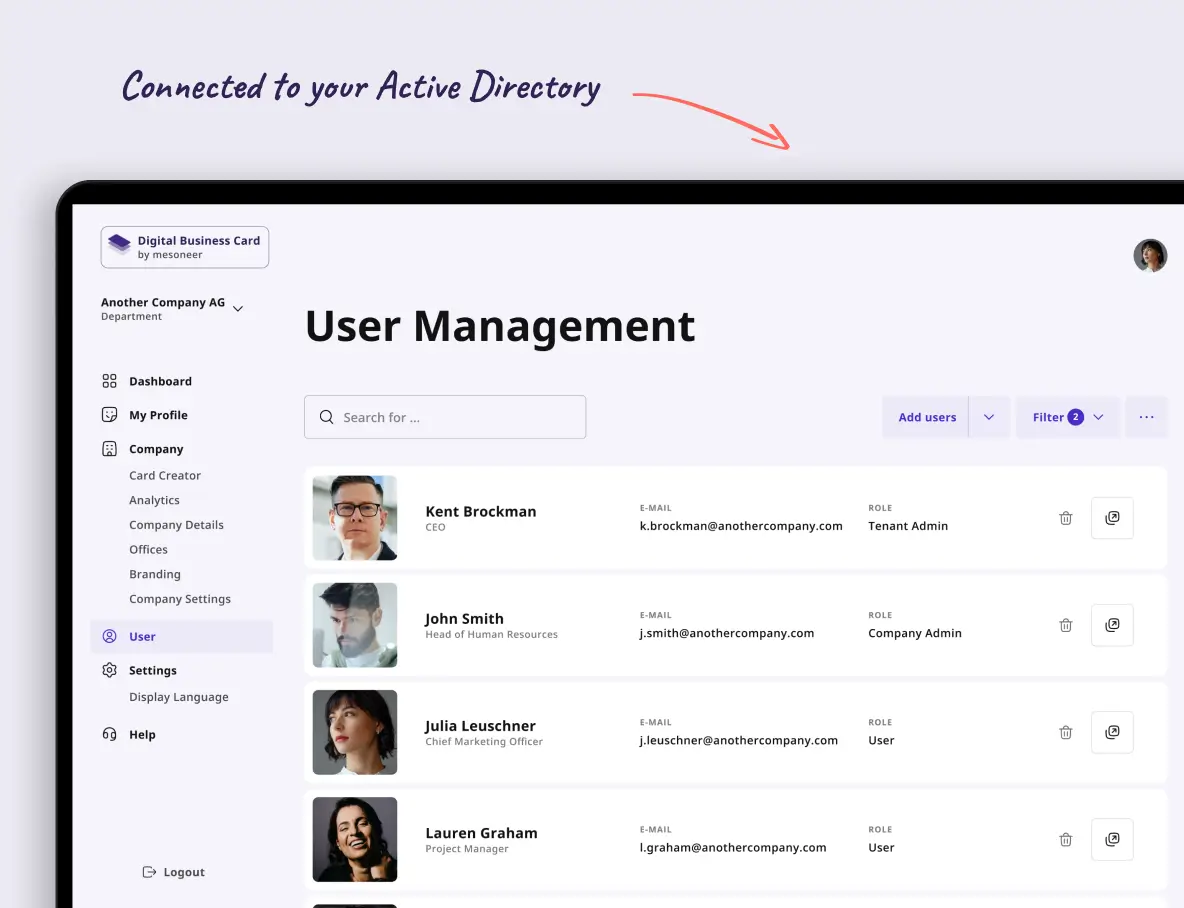The image size is (1184, 908).
Task: Open Julia Leuschner's card via share icon
Action: pos(1112,733)
